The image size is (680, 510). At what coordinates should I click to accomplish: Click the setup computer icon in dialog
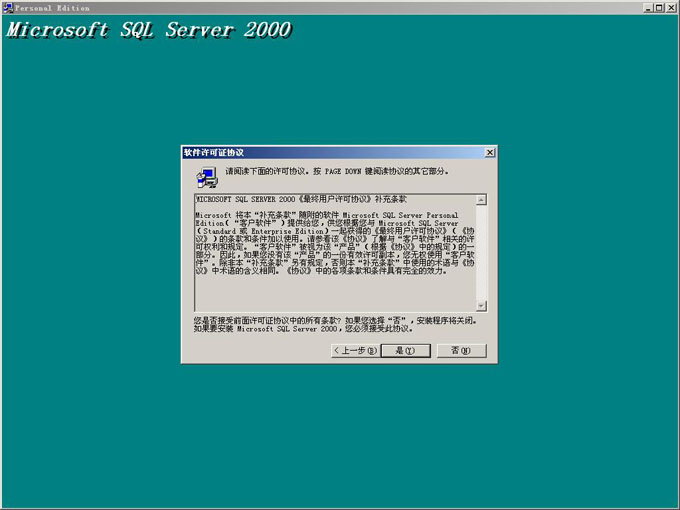[207, 177]
